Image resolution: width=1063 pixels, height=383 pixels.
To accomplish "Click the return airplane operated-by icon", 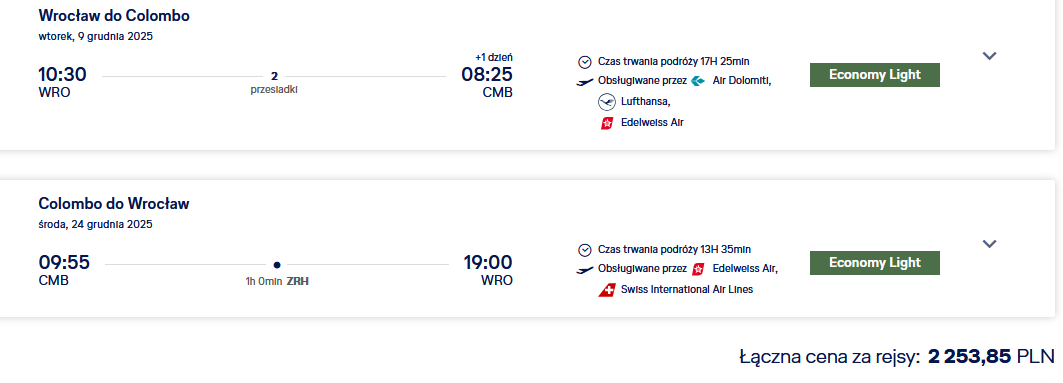I will pyautogui.click(x=584, y=270).
